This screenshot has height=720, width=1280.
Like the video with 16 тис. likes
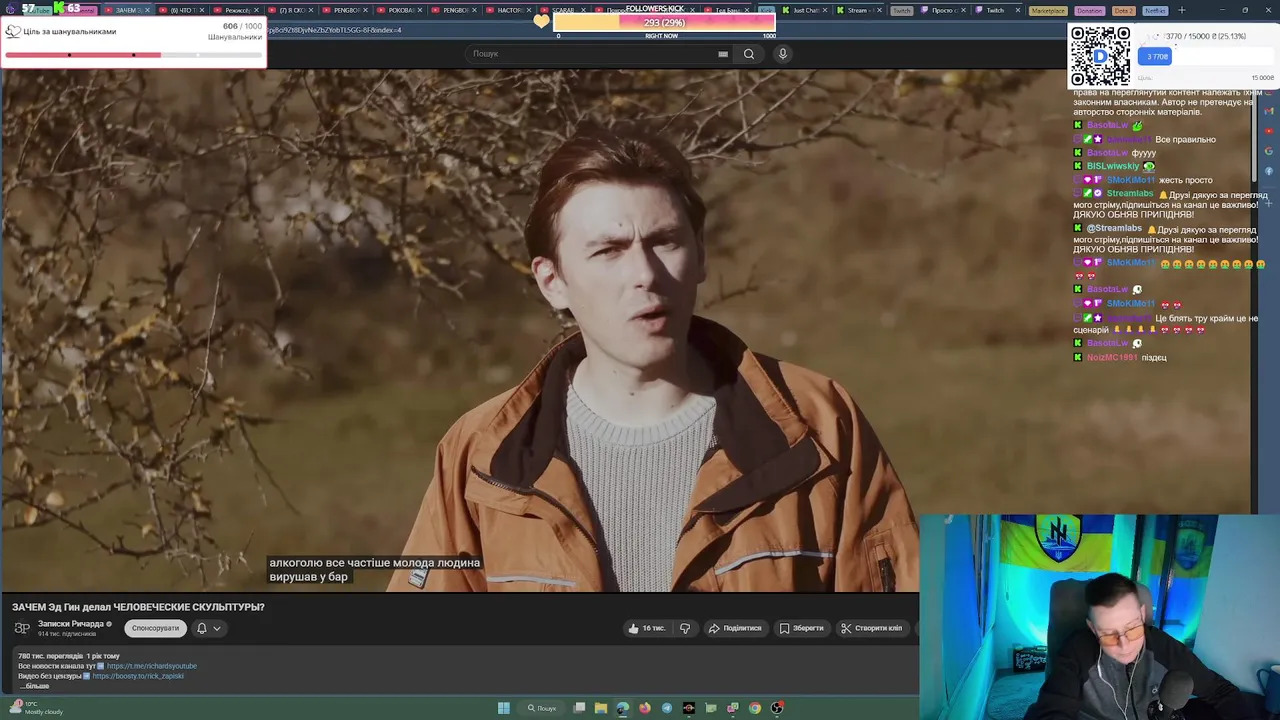click(647, 628)
